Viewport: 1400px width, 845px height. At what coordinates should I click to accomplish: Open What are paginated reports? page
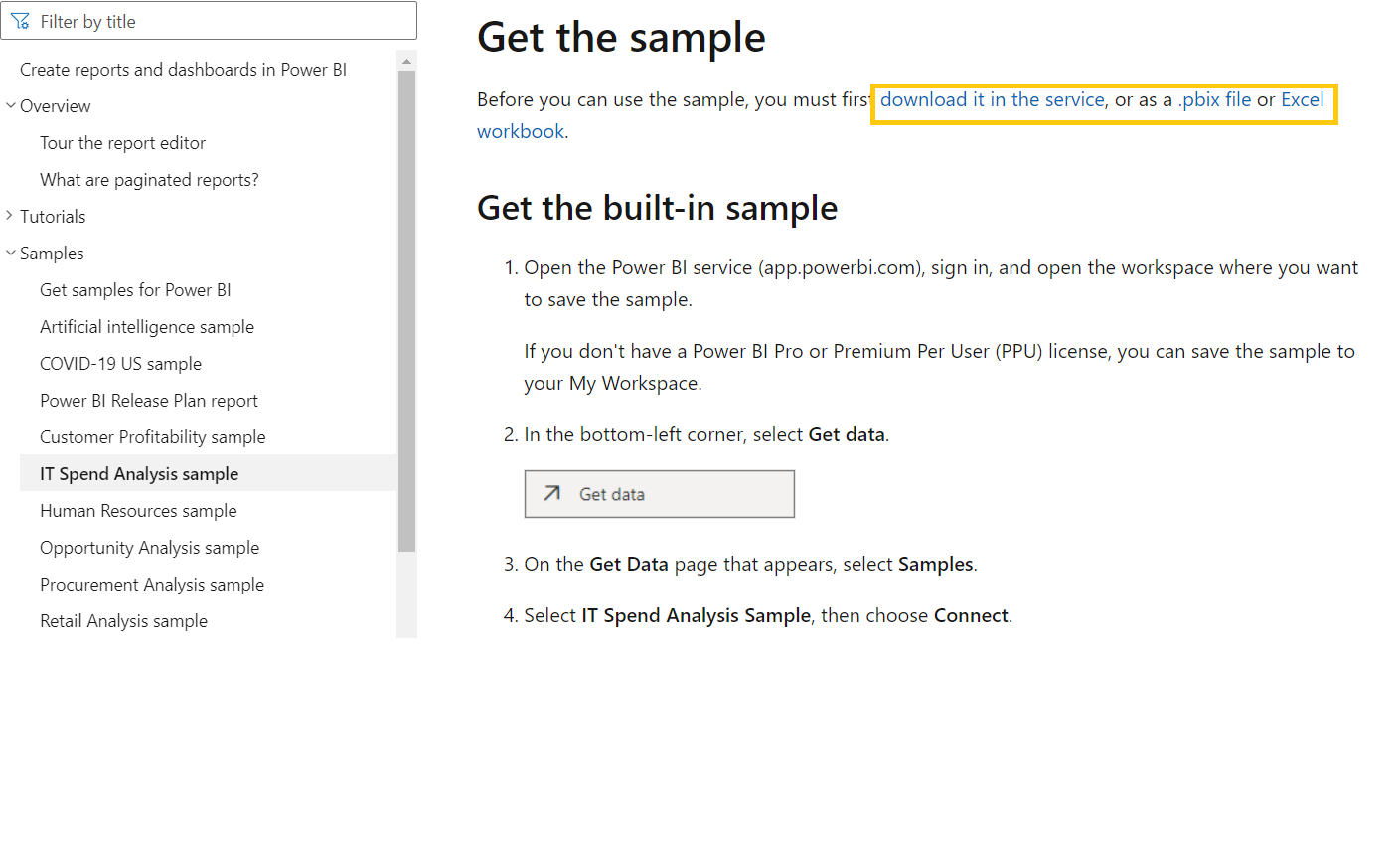pos(149,180)
